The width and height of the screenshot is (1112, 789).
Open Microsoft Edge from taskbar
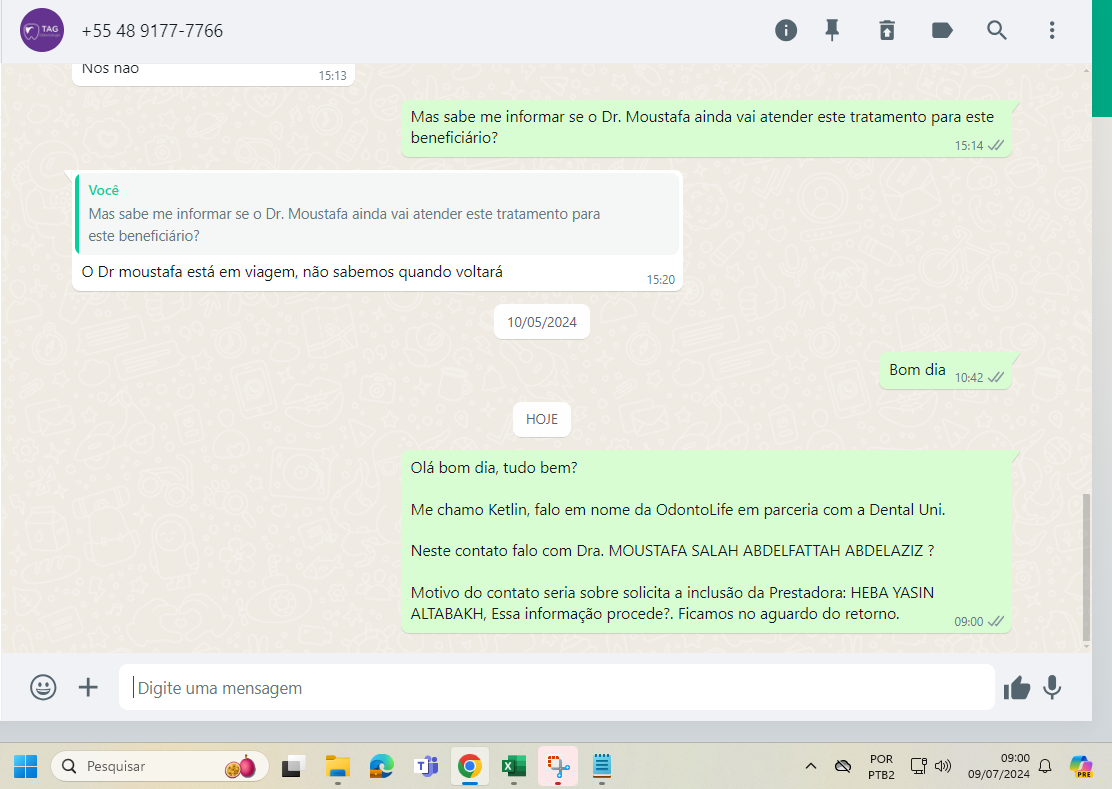pos(382,766)
